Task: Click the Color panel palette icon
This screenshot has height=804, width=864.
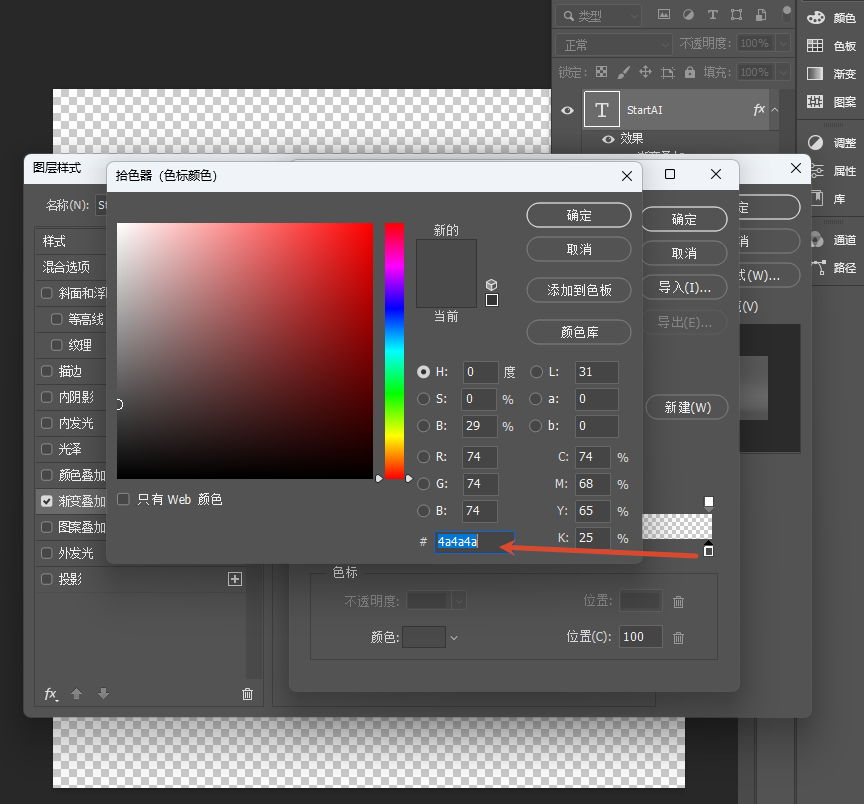Action: 816,18
